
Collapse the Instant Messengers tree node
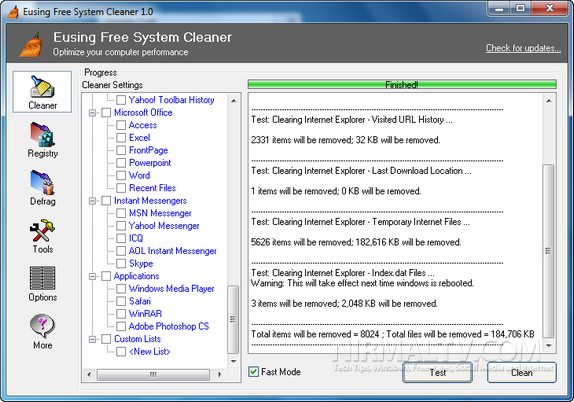(93, 201)
